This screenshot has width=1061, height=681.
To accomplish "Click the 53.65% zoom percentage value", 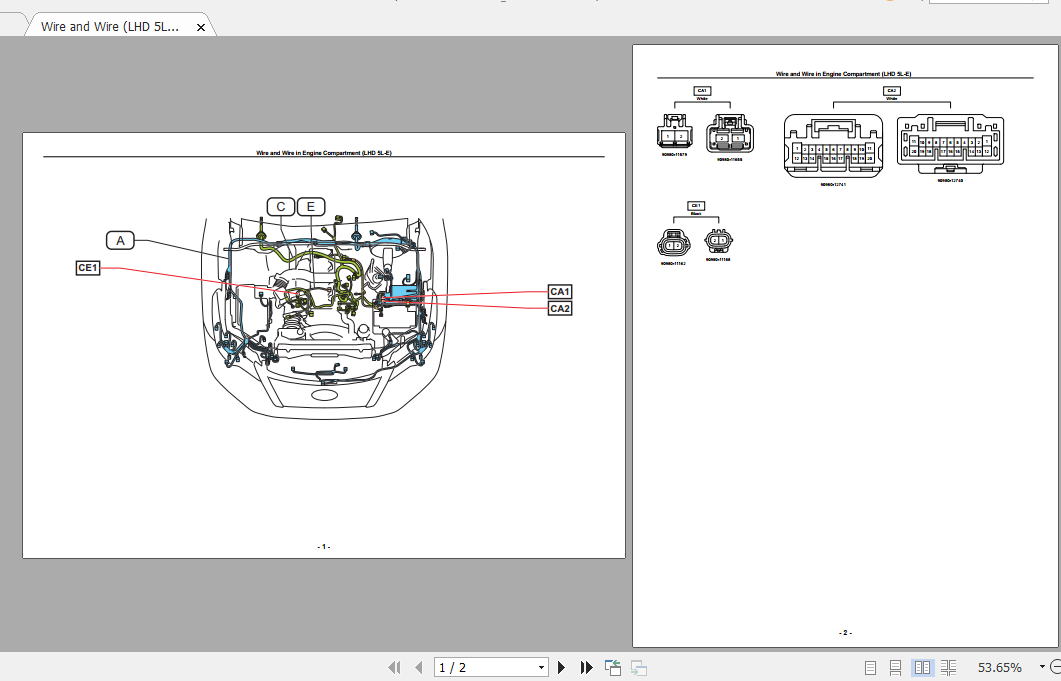I will tap(1000, 667).
